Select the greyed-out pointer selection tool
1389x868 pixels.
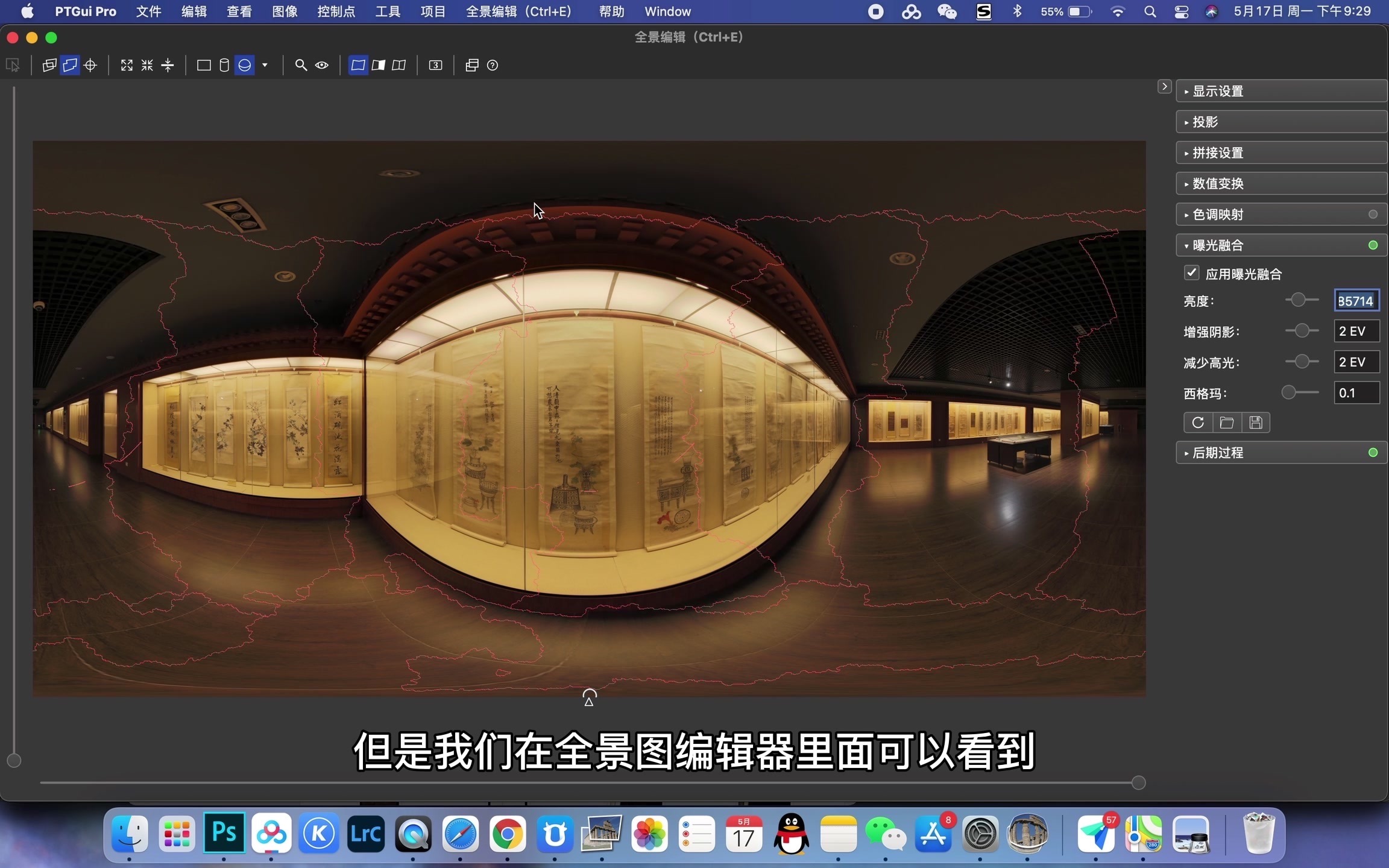(13, 65)
